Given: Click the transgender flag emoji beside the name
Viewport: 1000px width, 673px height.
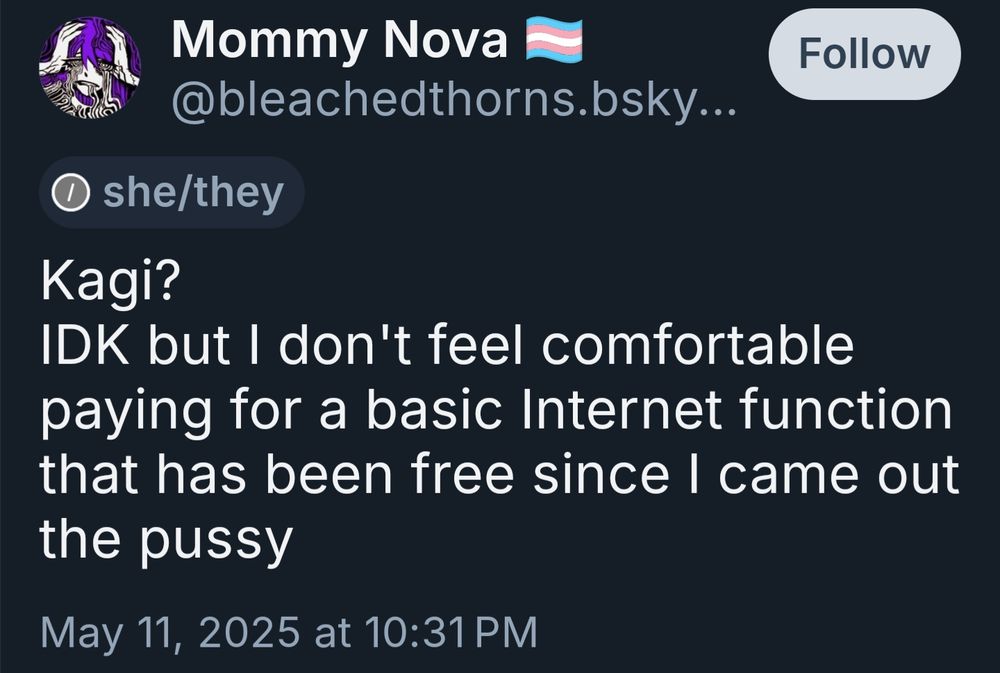Looking at the screenshot, I should coord(554,40).
